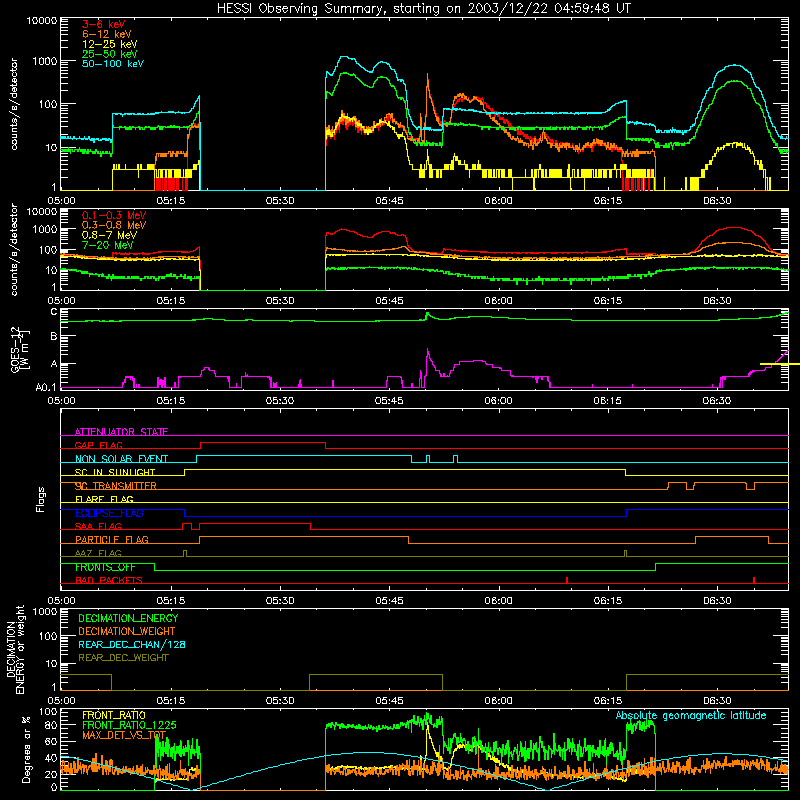Click the 05:15 tick under top panel
The width and height of the screenshot is (800, 800).
pyautogui.click(x=170, y=201)
